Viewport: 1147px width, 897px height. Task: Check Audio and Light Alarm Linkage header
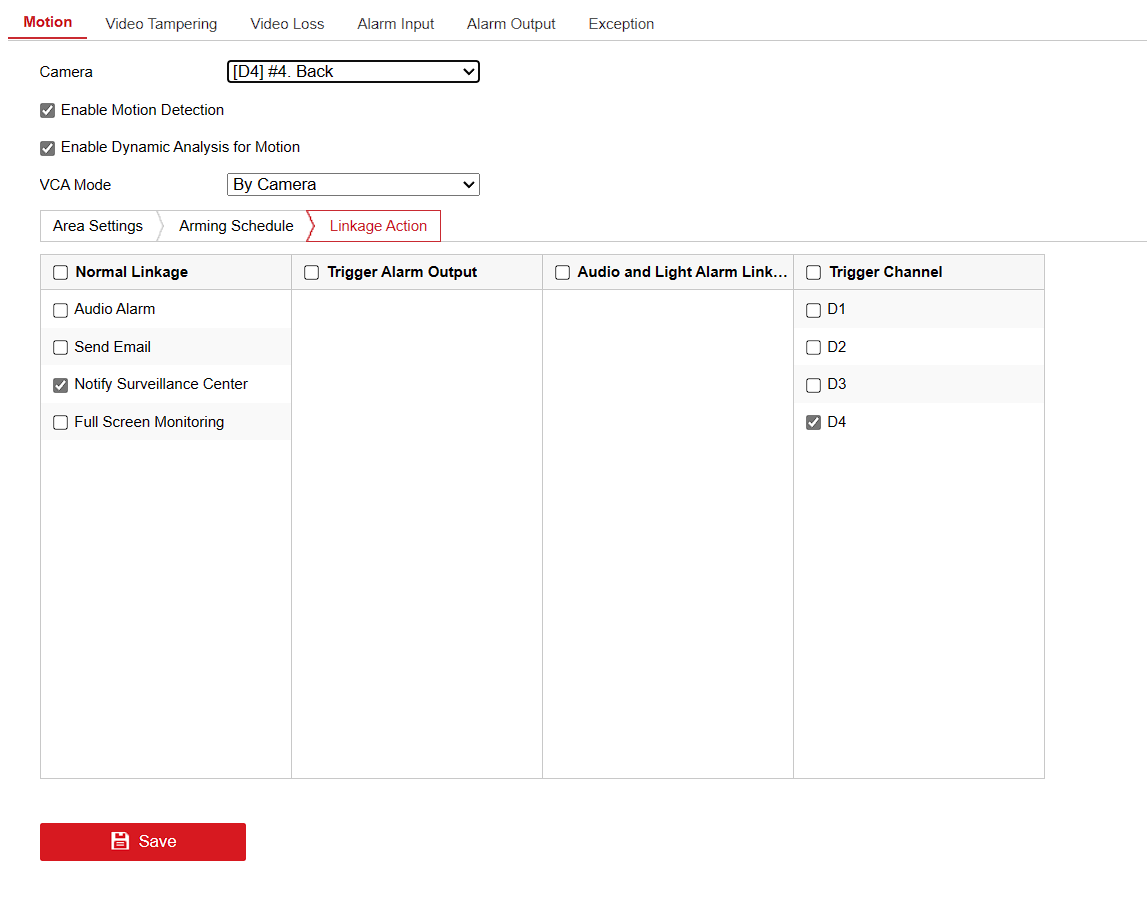[563, 273]
